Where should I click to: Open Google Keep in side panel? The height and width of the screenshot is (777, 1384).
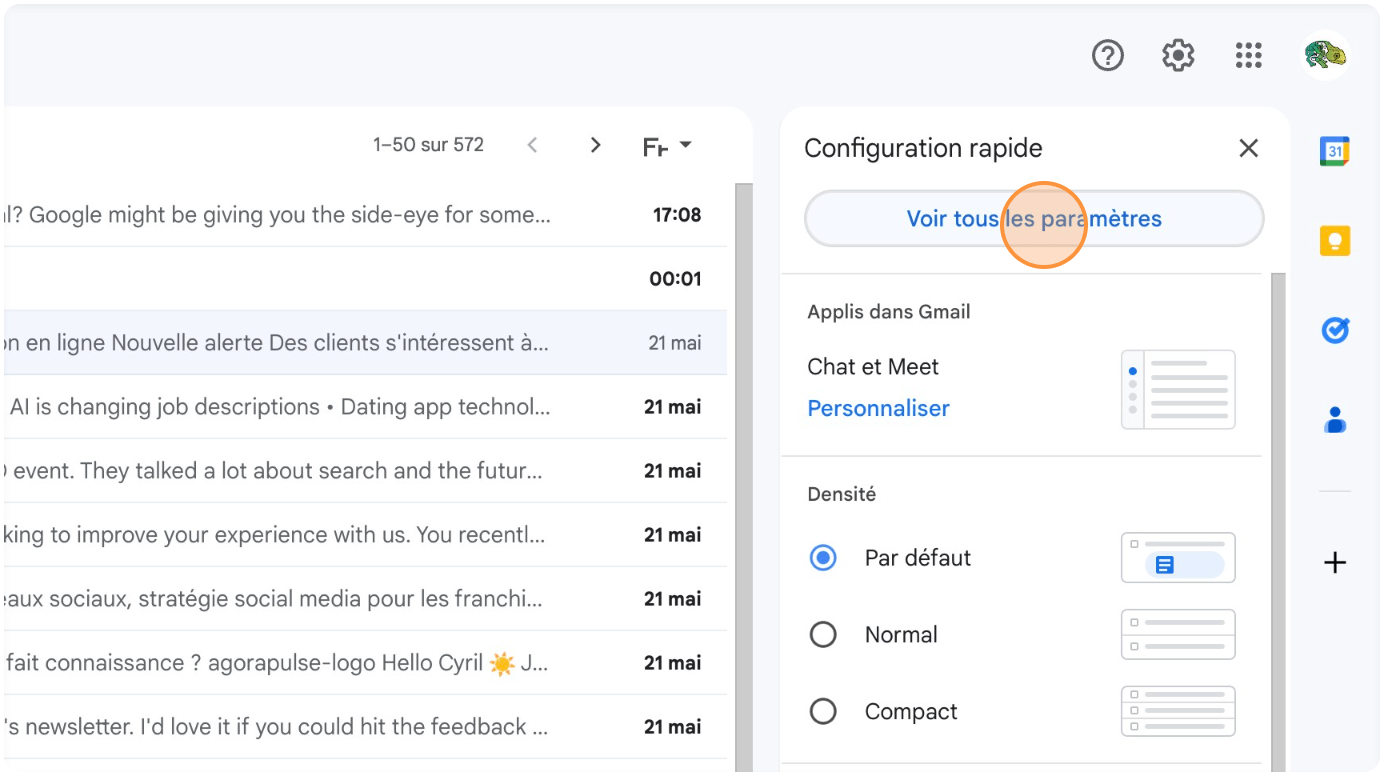click(1335, 241)
